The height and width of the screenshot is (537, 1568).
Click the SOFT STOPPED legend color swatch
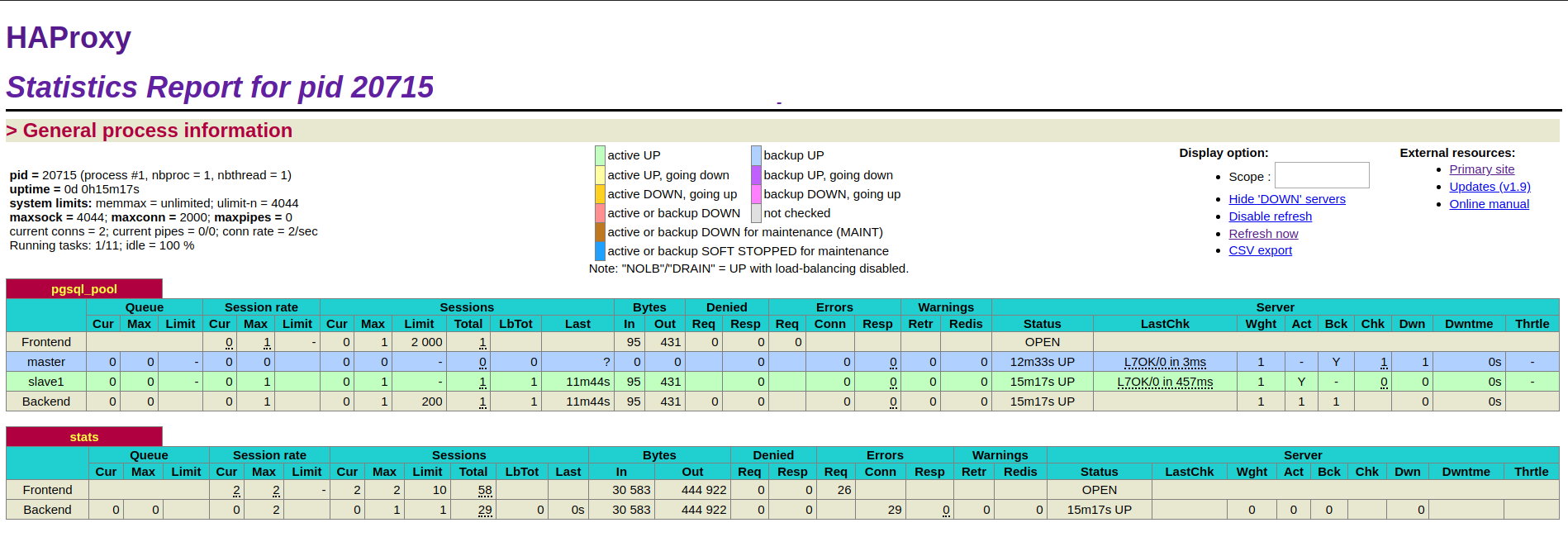click(x=600, y=250)
